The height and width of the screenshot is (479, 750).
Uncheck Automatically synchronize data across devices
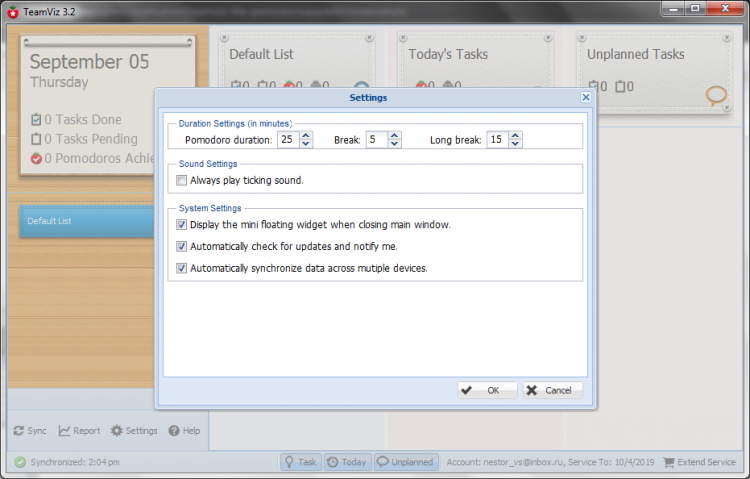[181, 268]
